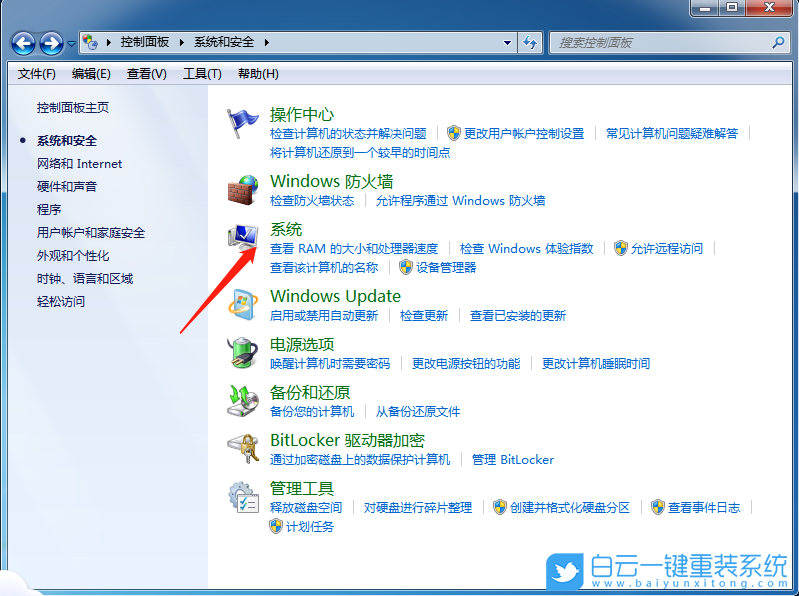The width and height of the screenshot is (799, 596).
Task: Open the 操作中心 heading link
Action: click(302, 115)
